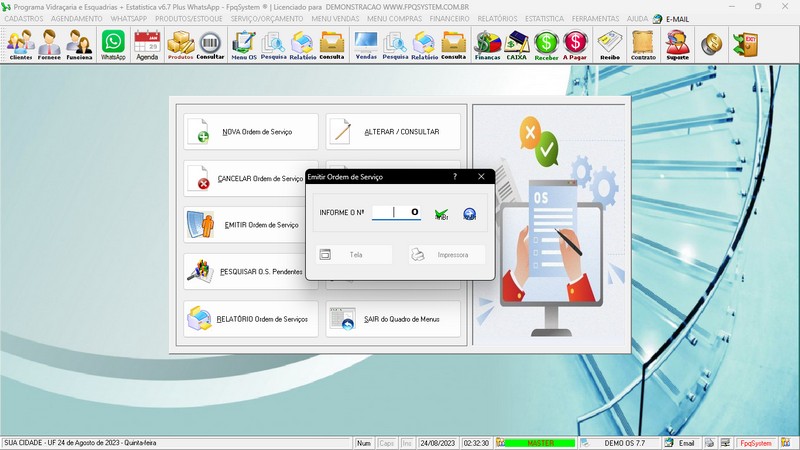Click SAIR do Quadro de Menus button
This screenshot has height=450, width=800.
click(x=393, y=319)
